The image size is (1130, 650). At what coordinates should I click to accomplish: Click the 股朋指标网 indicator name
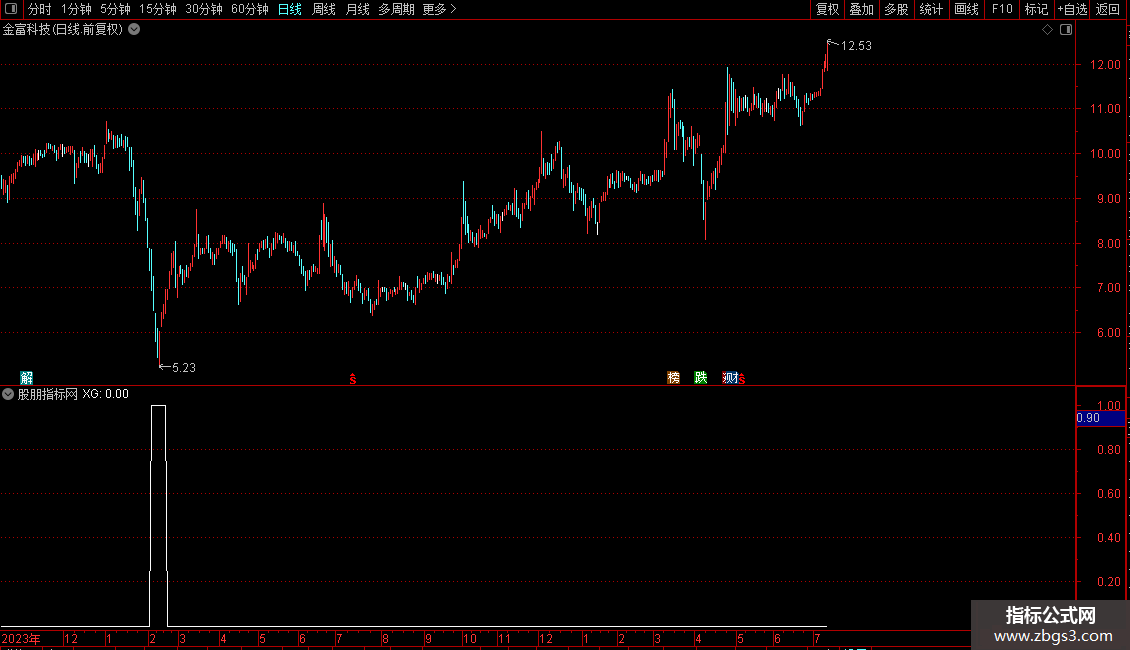click(x=48, y=394)
